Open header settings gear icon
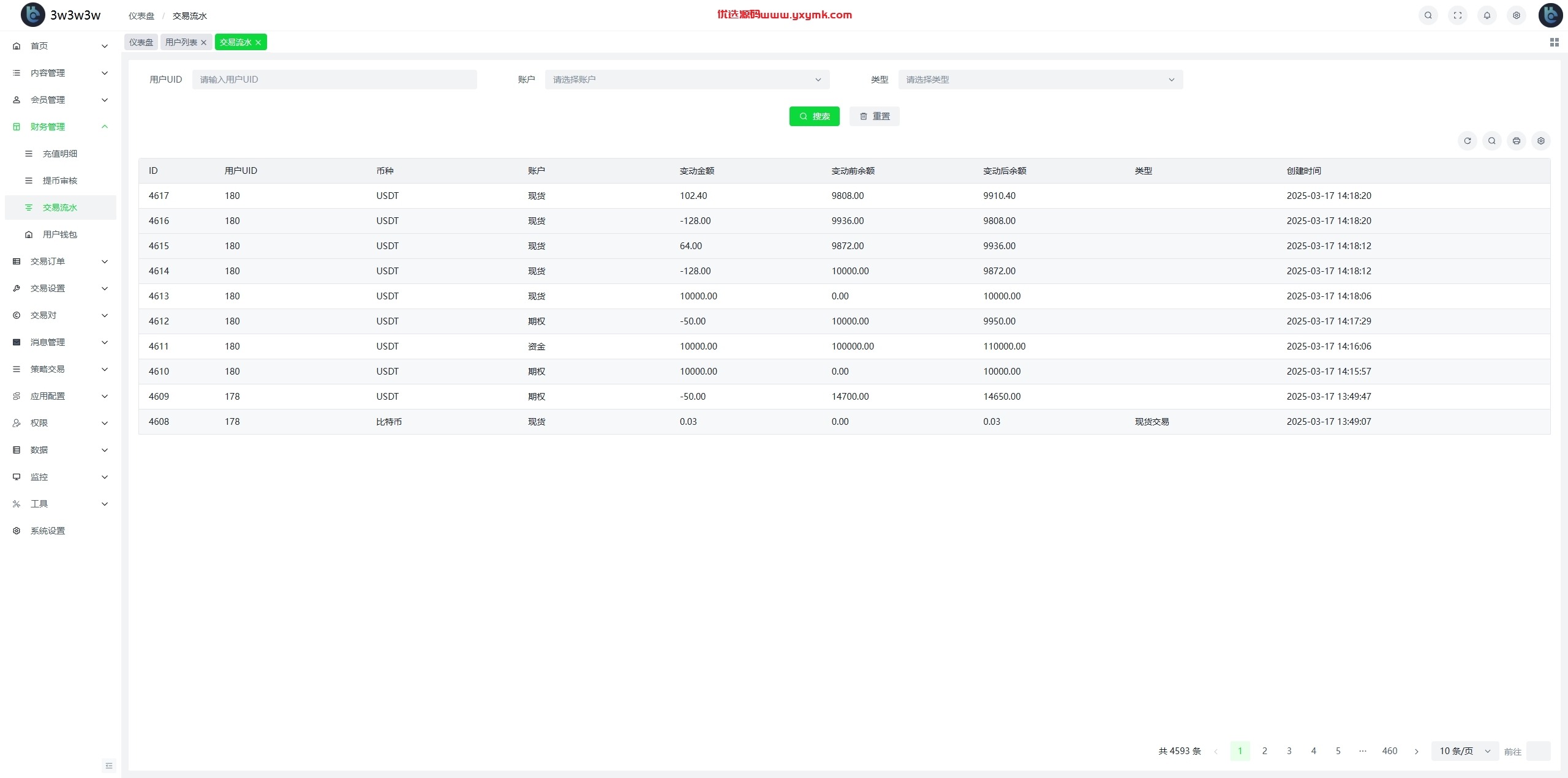Screen dimensions: 1568x778 pos(1516,15)
